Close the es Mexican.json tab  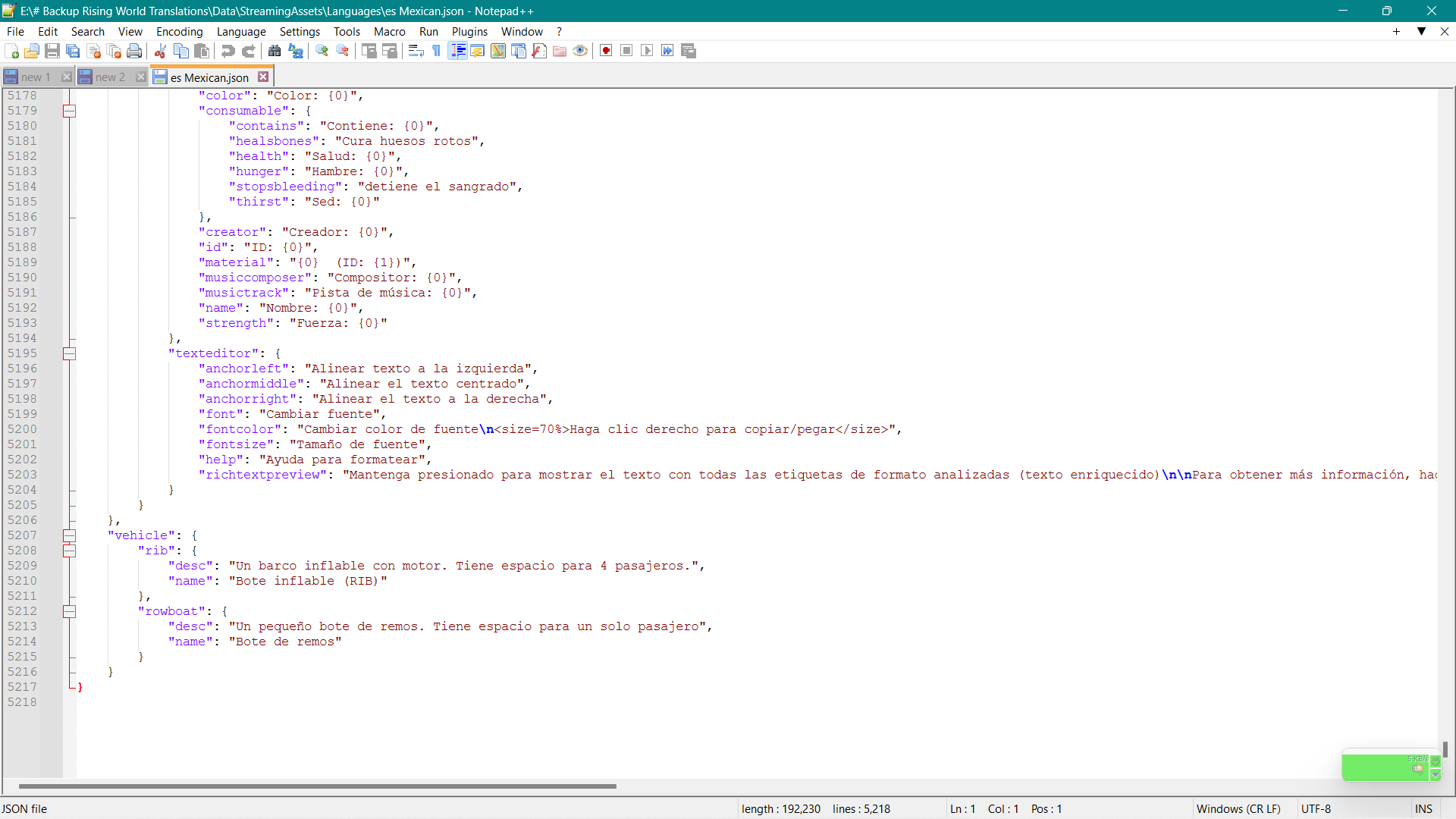(263, 77)
